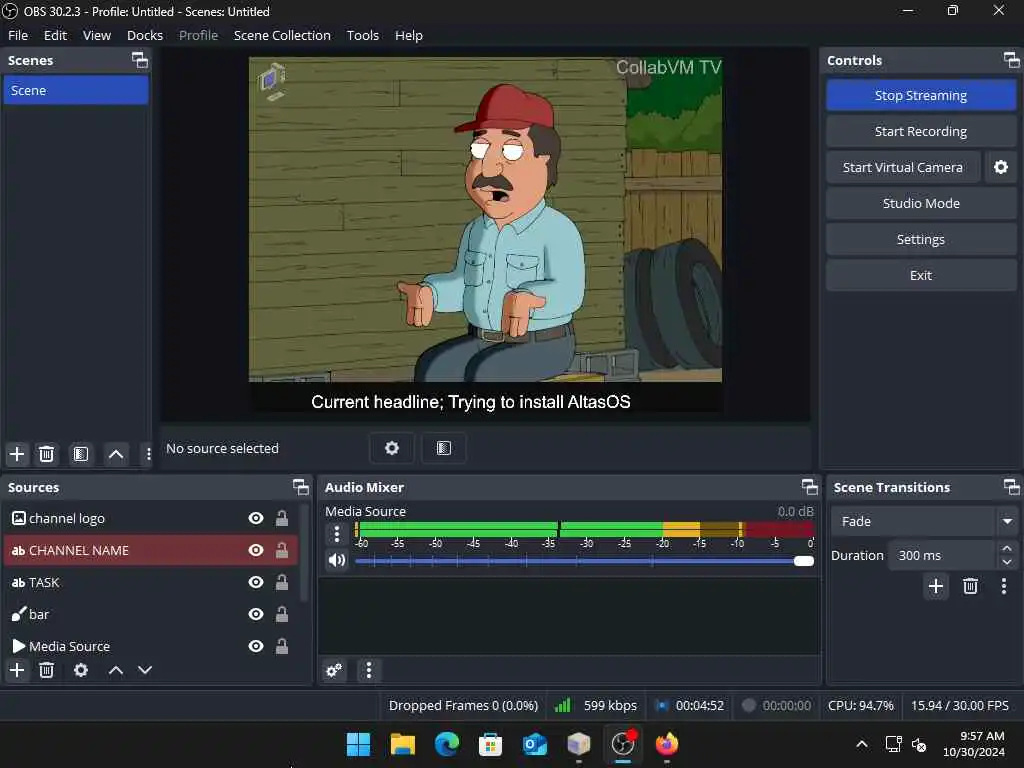
Task: Open source properties gear in preview toolbar
Action: [x=391, y=448]
